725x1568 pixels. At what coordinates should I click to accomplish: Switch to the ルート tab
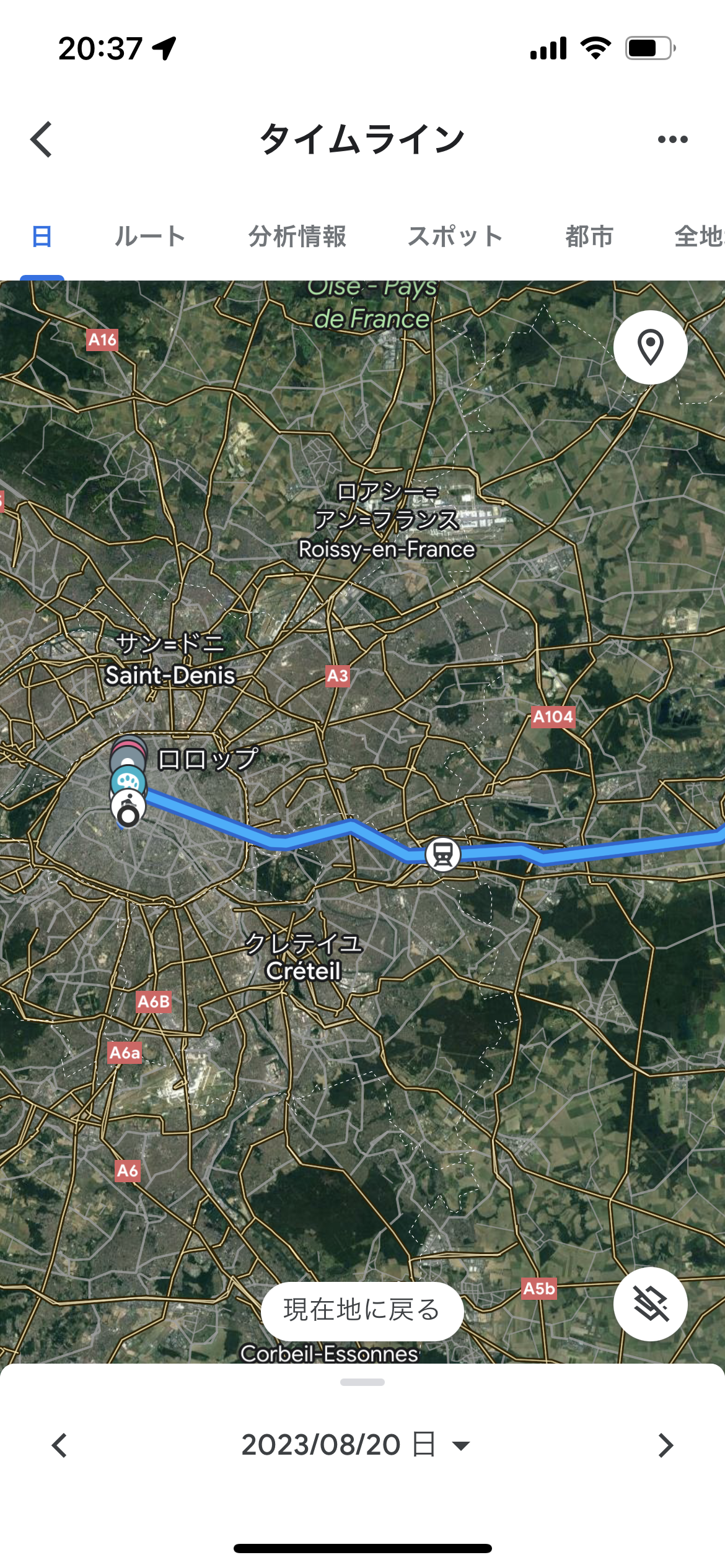[x=150, y=236]
